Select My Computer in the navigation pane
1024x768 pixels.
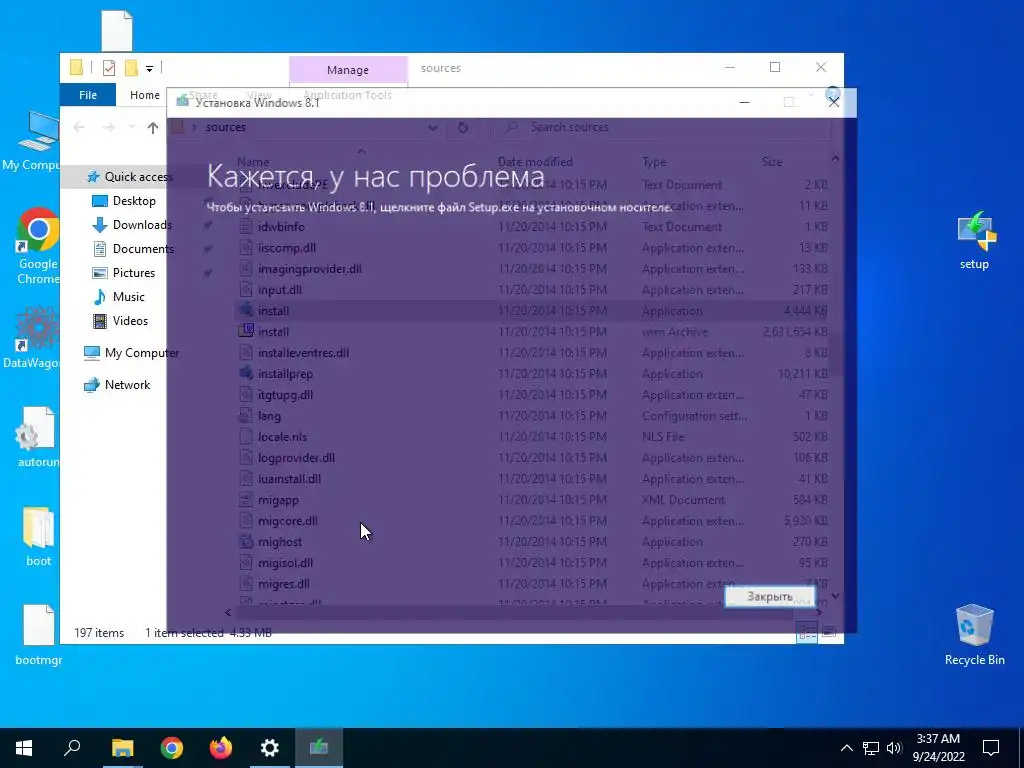point(141,353)
